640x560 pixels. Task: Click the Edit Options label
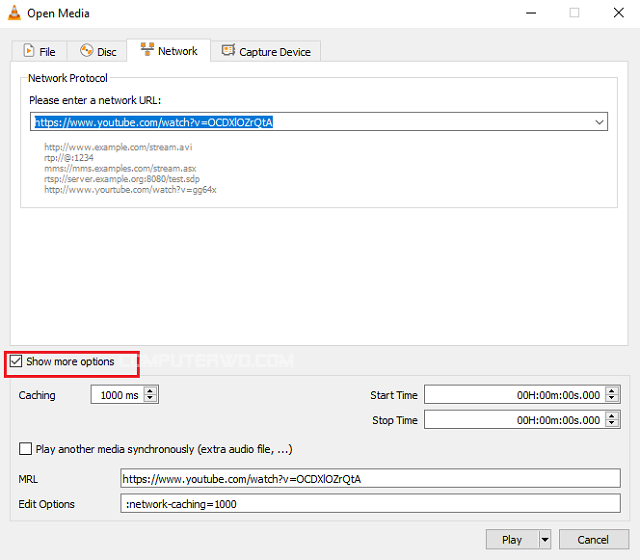[x=47, y=504]
